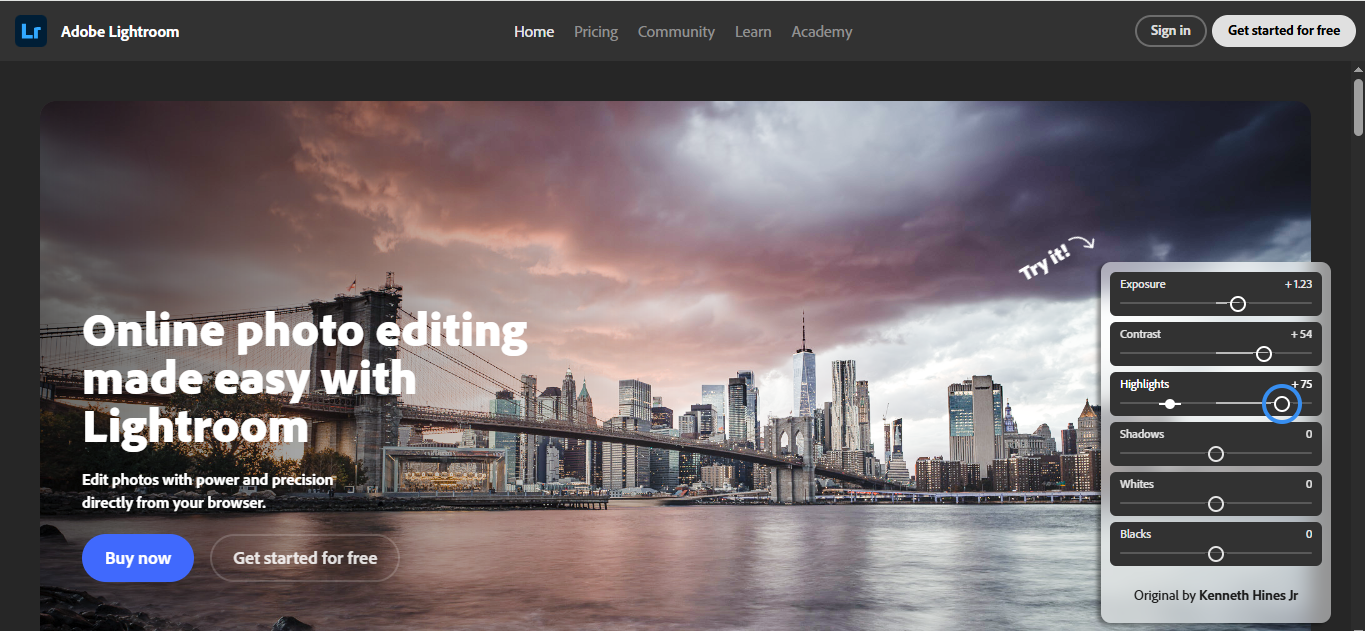The height and width of the screenshot is (631, 1365).
Task: Click the Blacks slider handle
Action: tap(1216, 554)
